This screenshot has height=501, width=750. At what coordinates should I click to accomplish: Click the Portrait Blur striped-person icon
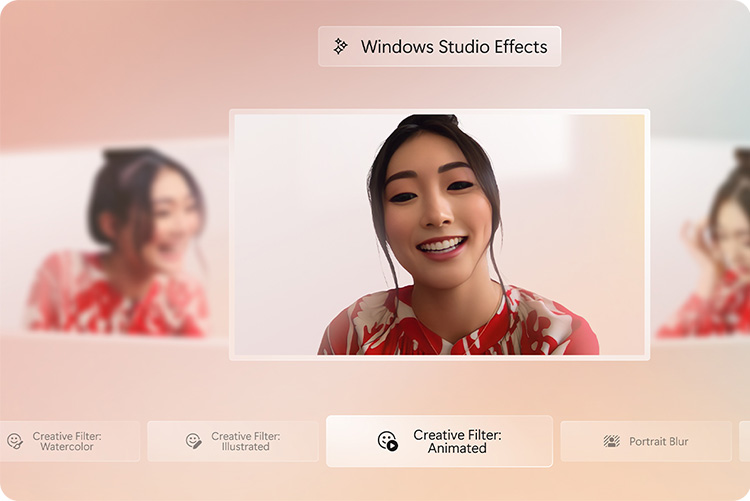click(612, 441)
